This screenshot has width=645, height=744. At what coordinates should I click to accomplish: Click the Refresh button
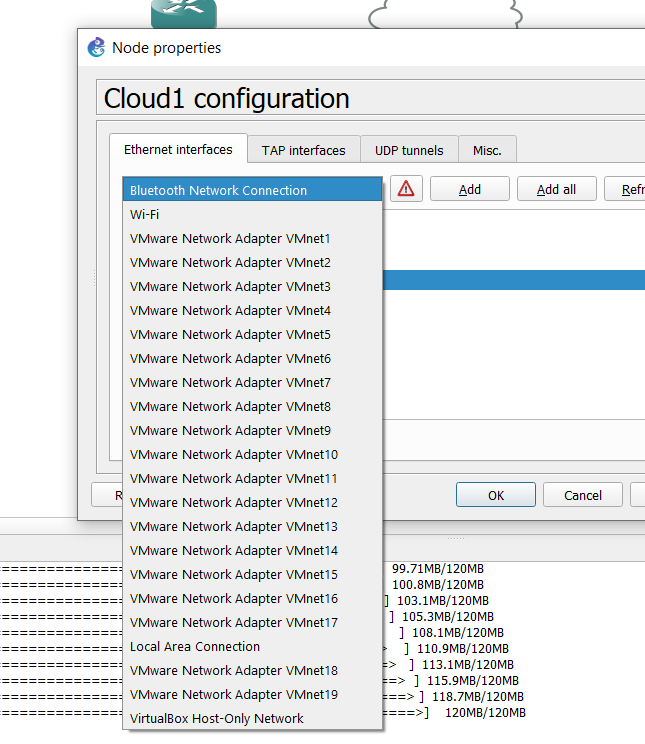[x=625, y=189]
